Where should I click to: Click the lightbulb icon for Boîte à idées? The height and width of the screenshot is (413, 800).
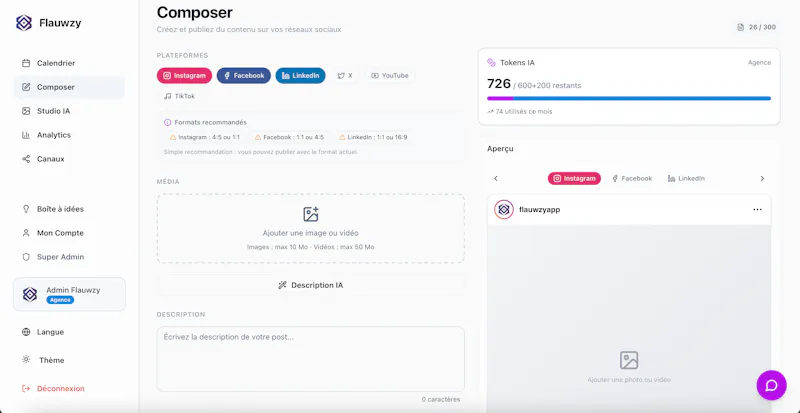point(26,209)
